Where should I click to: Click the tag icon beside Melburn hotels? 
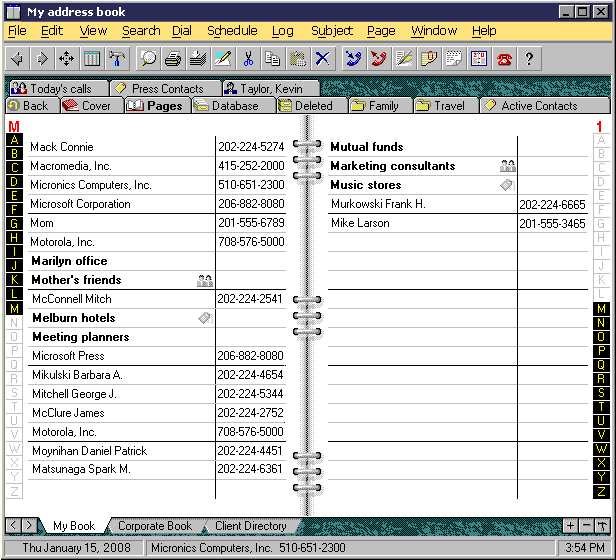point(205,318)
